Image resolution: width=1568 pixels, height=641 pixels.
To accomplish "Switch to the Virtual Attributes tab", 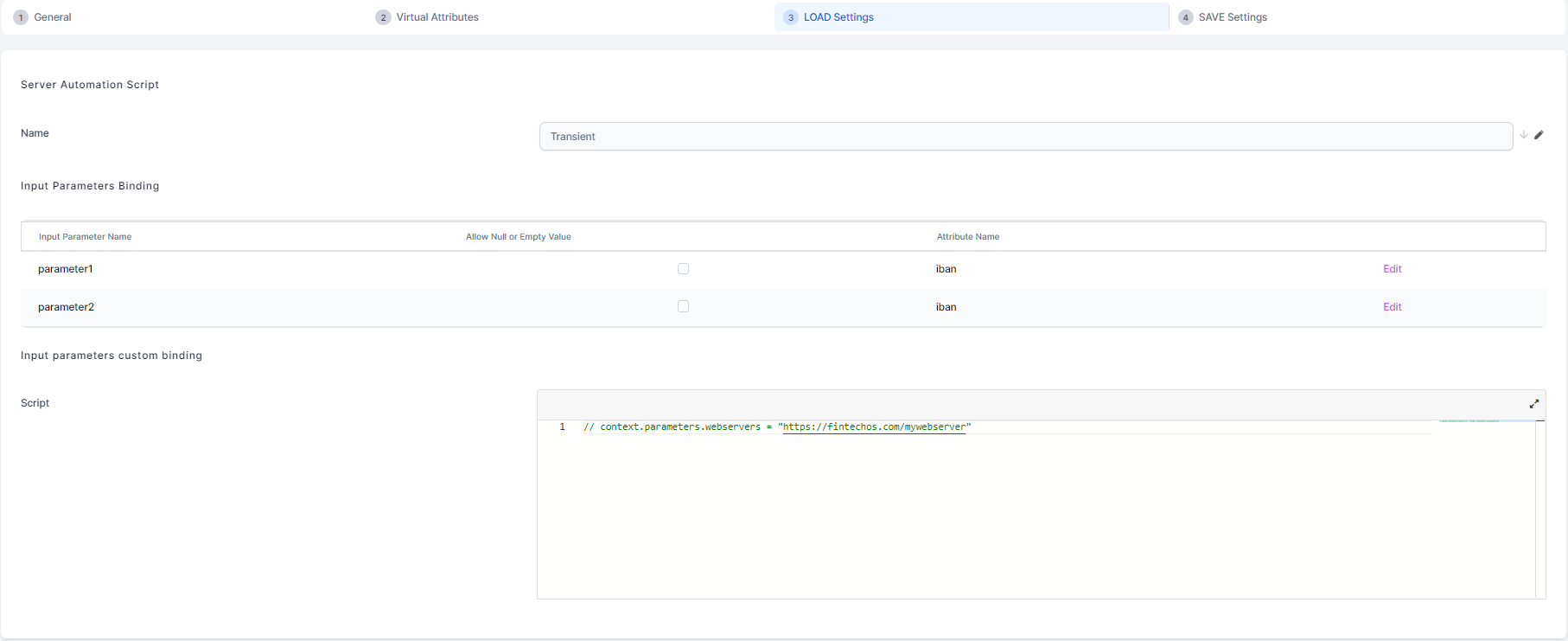I will tap(437, 17).
